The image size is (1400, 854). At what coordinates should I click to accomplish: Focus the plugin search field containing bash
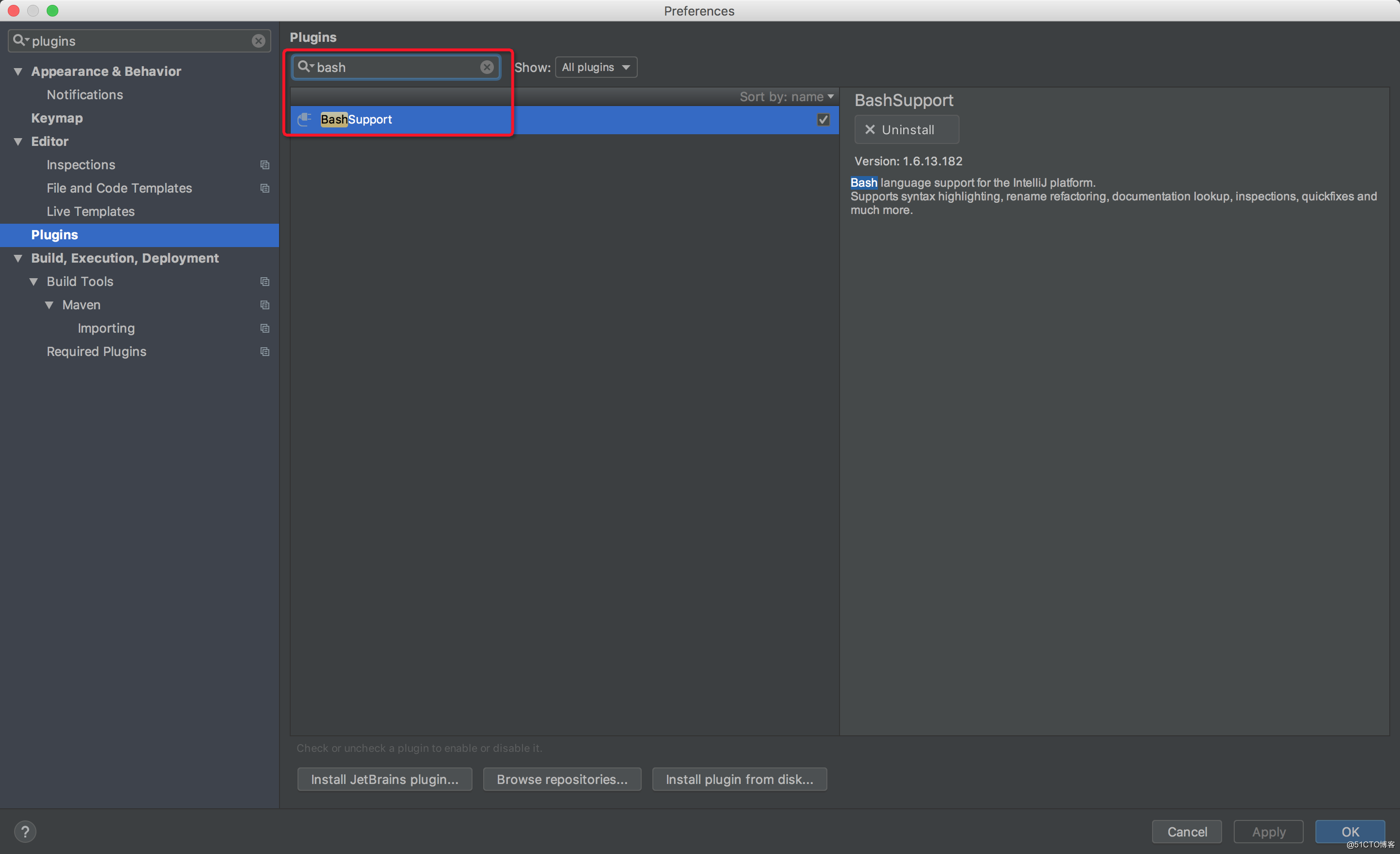click(x=396, y=67)
